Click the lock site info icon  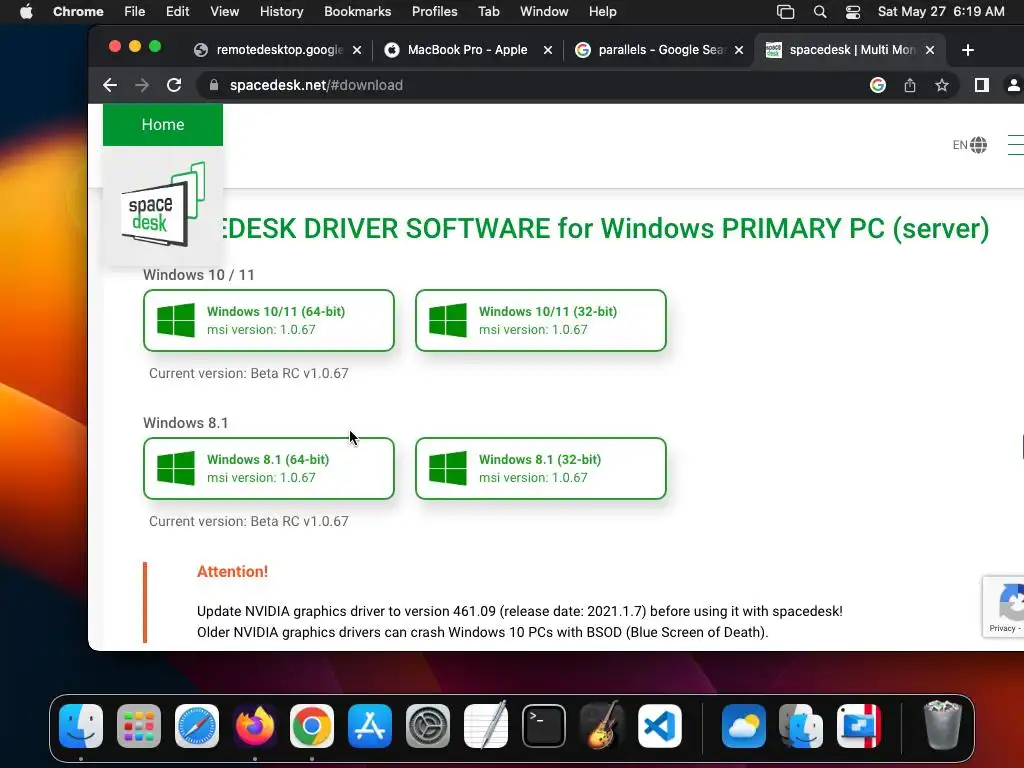[x=214, y=85]
